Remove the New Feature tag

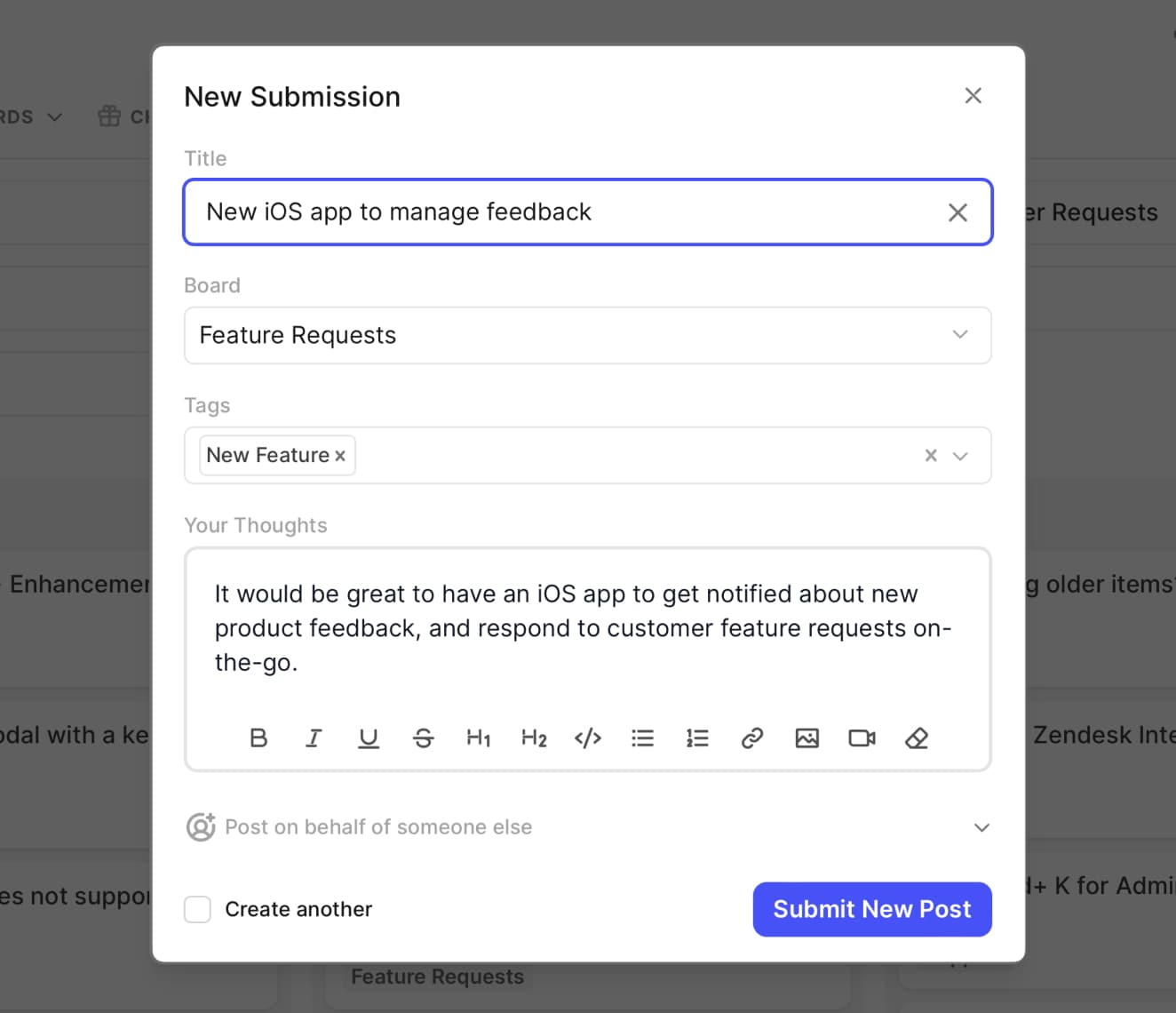point(340,455)
